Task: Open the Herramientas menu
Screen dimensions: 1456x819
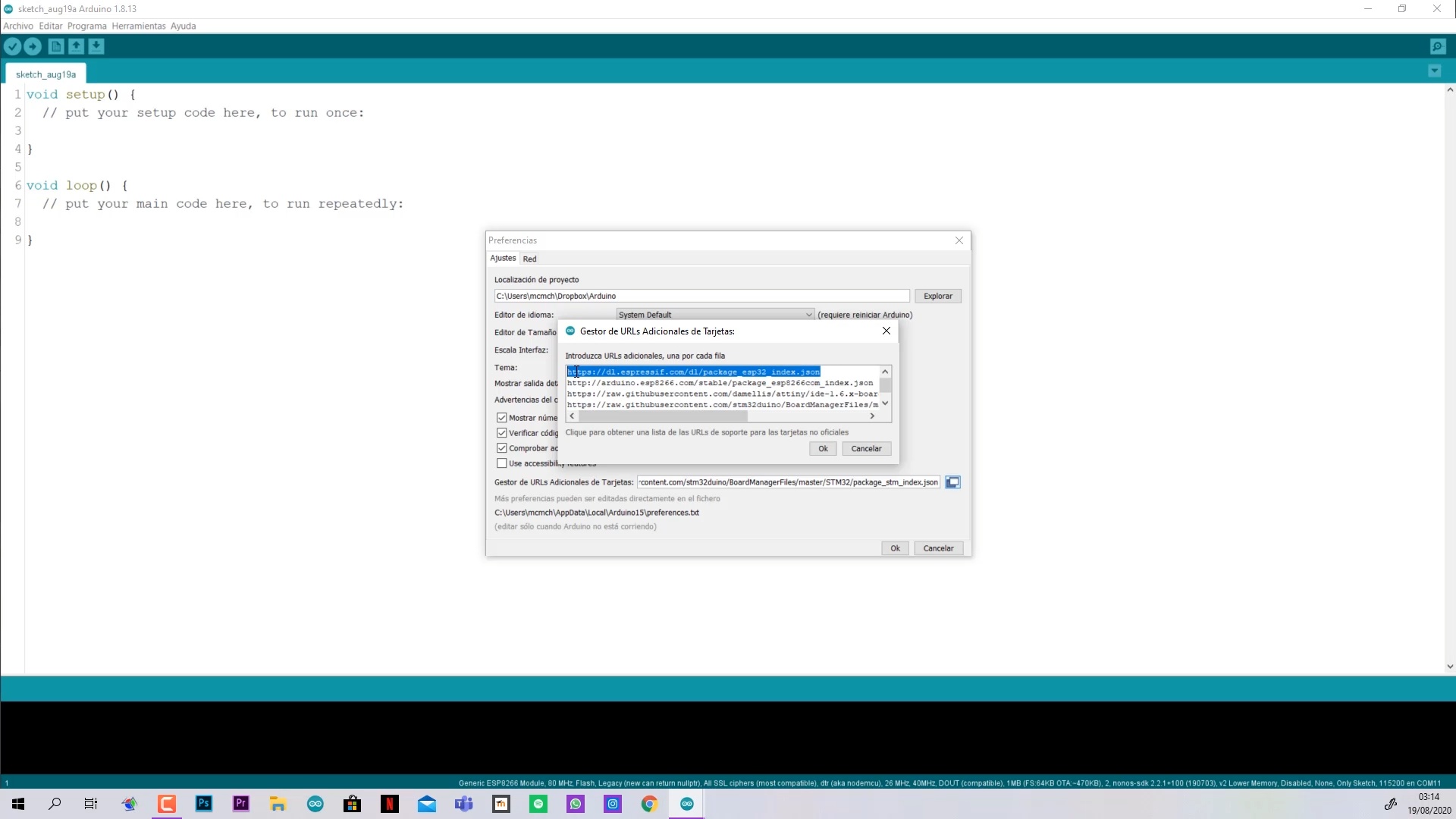Action: pyautogui.click(x=138, y=26)
